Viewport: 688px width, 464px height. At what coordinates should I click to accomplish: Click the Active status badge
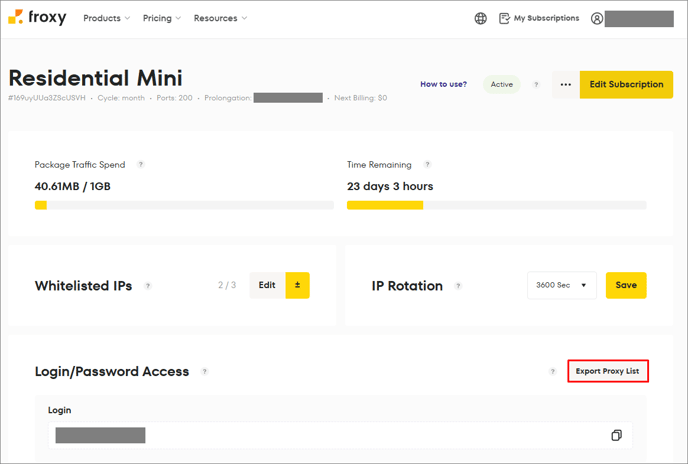point(502,84)
